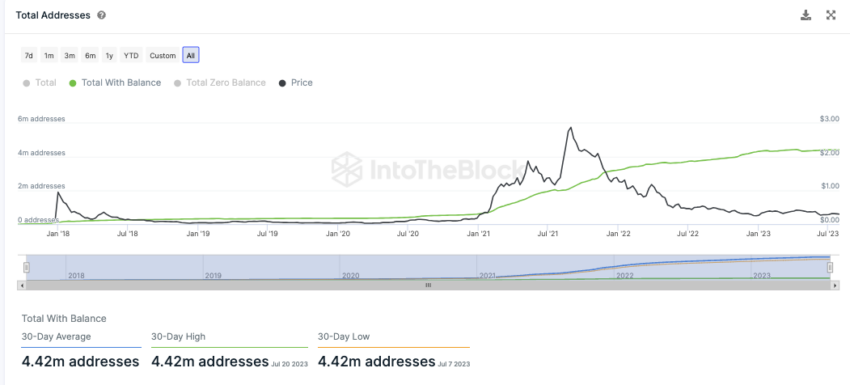This screenshot has width=850, height=385.
Task: Toggle the Total series legend
Action: (40, 83)
